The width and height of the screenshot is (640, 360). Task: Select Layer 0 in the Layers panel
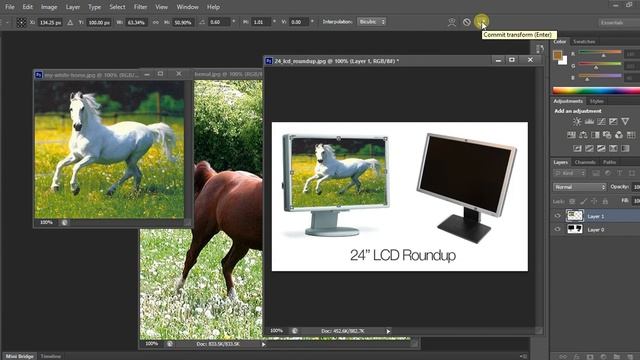point(596,229)
